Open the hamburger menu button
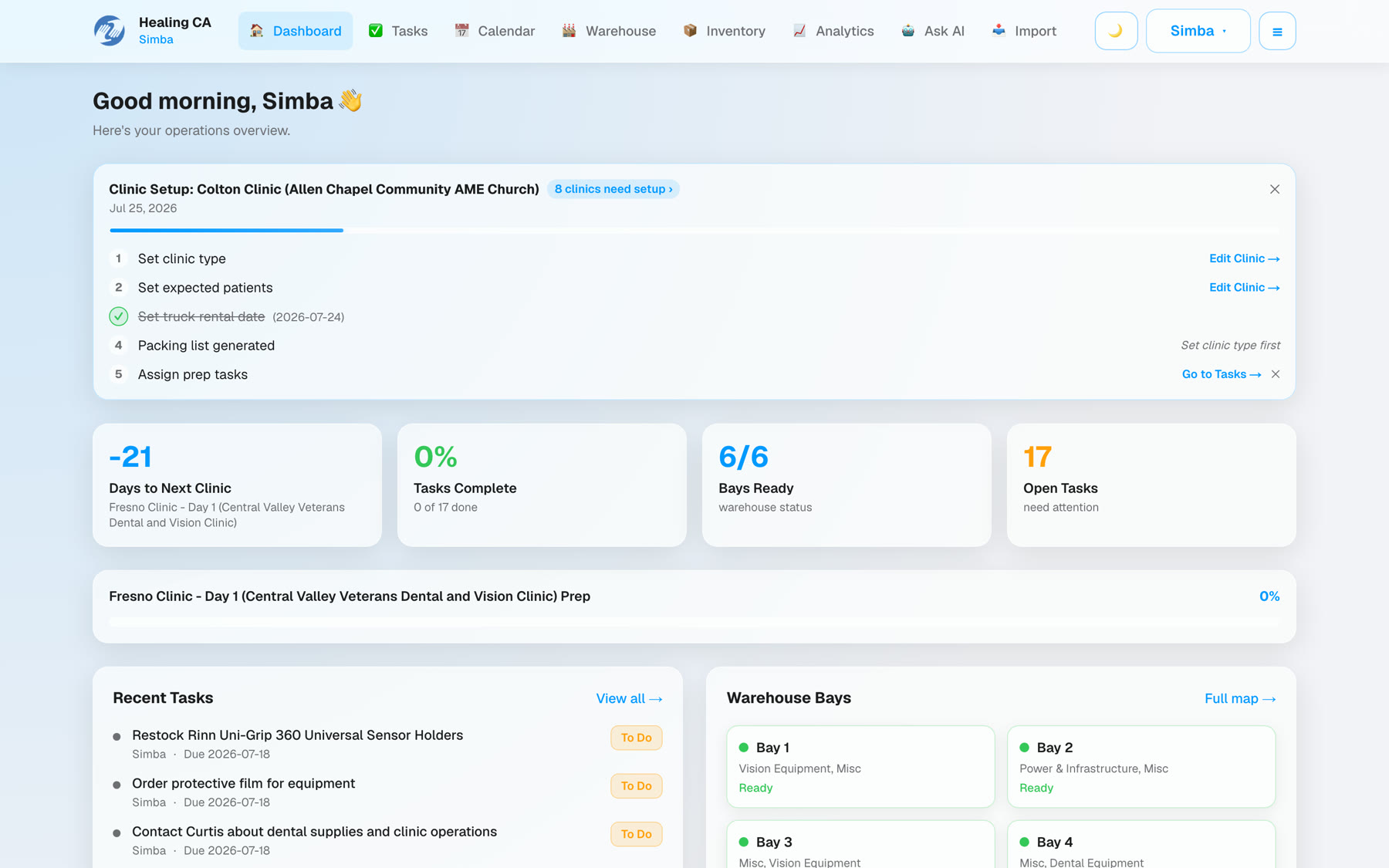1389x868 pixels. (1277, 31)
